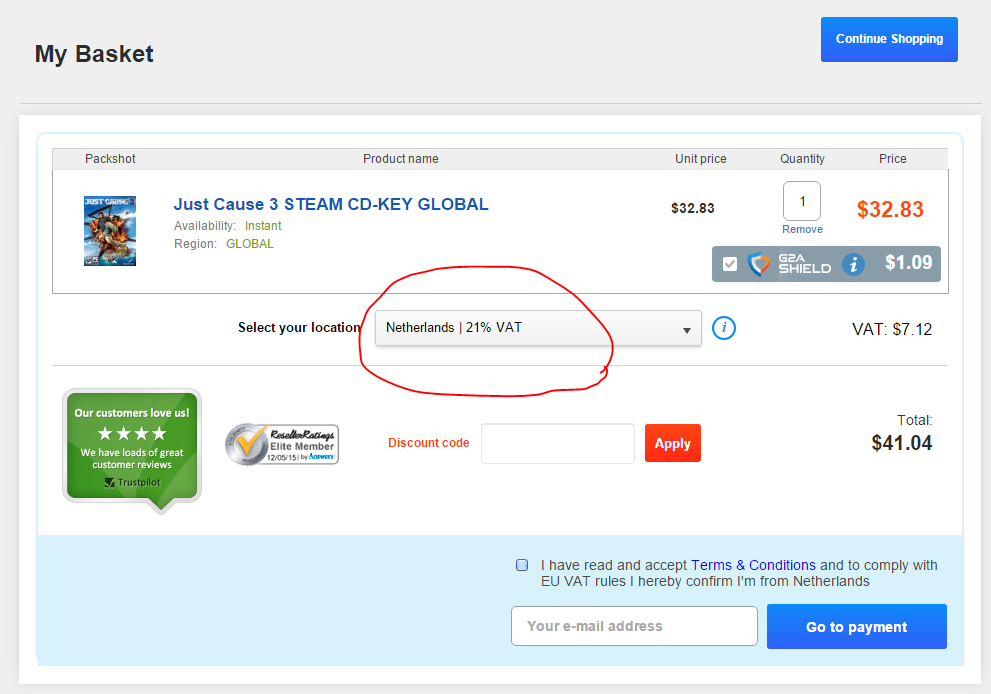Screen dimensions: 991x694
Task: Click the G2A Shield logo icon
Action: [762, 264]
